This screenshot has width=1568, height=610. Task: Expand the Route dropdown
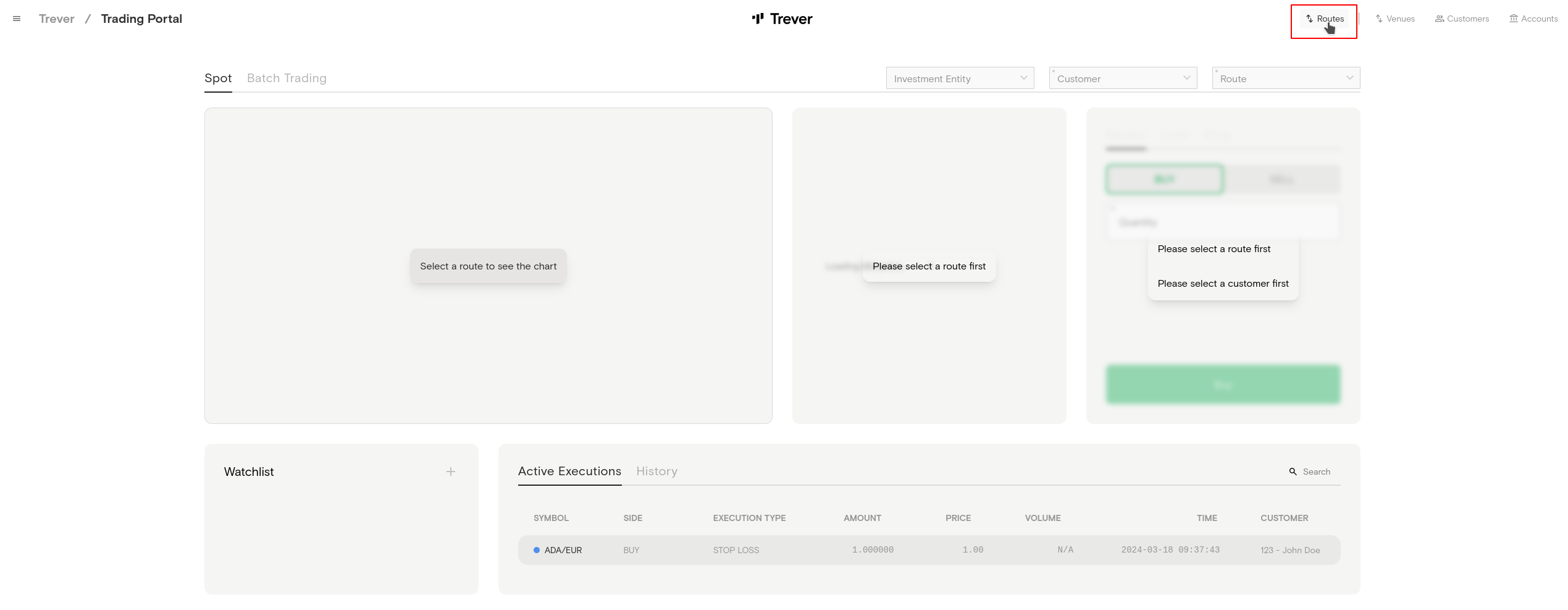point(1286,78)
